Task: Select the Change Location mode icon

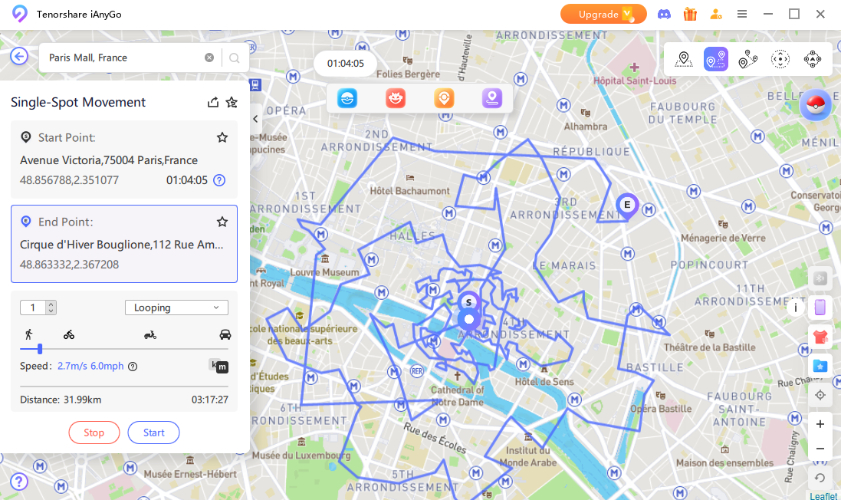Action: [x=683, y=59]
